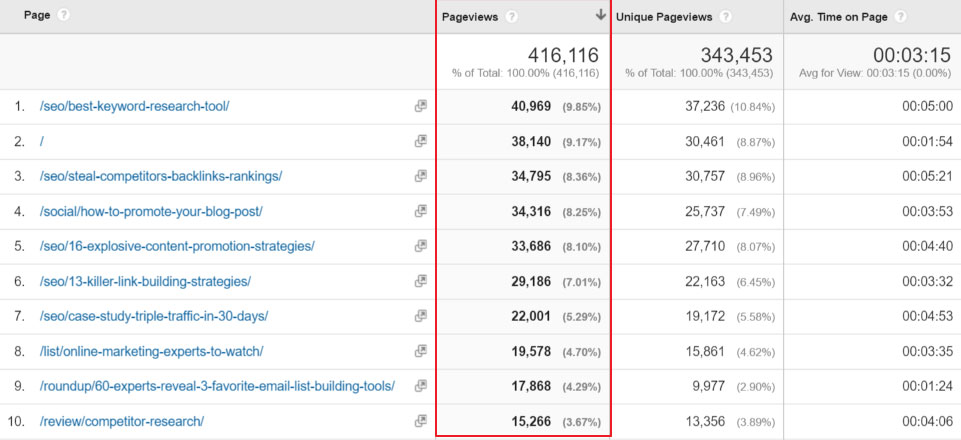
Task: Select time on page value 00:01:24
Action: coord(927,386)
